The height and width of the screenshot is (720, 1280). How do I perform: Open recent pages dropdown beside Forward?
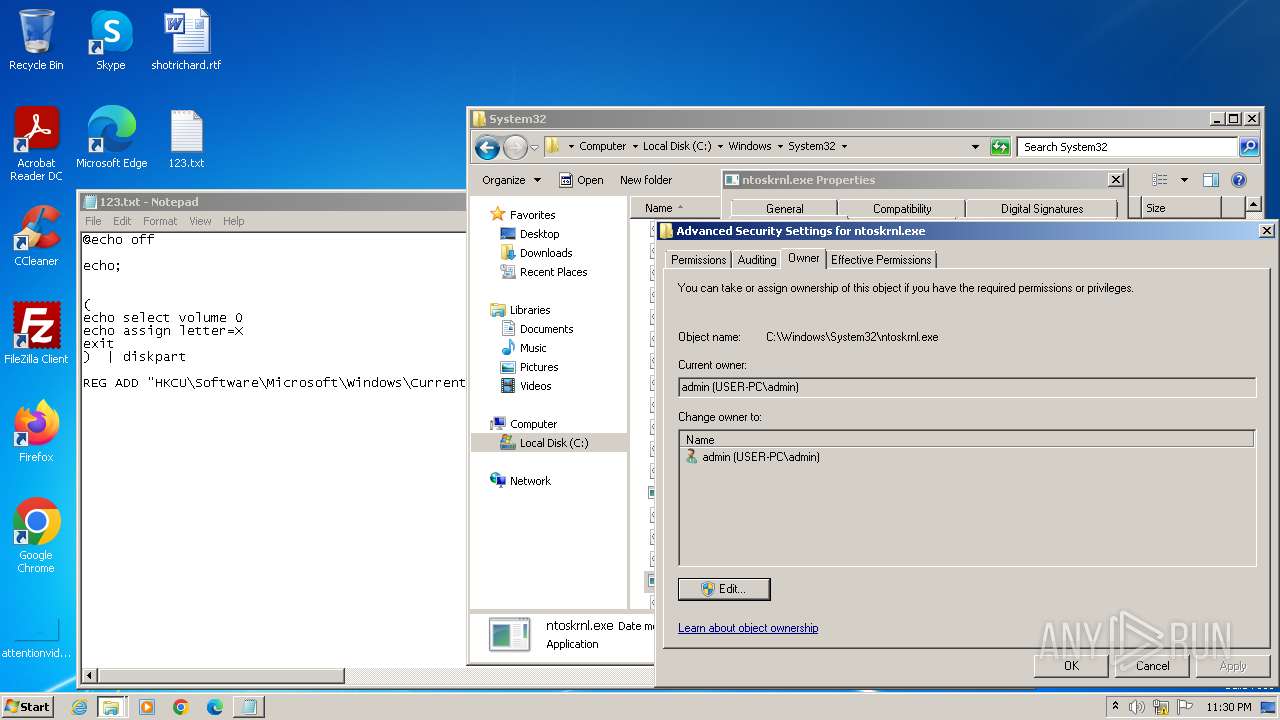pos(534,147)
